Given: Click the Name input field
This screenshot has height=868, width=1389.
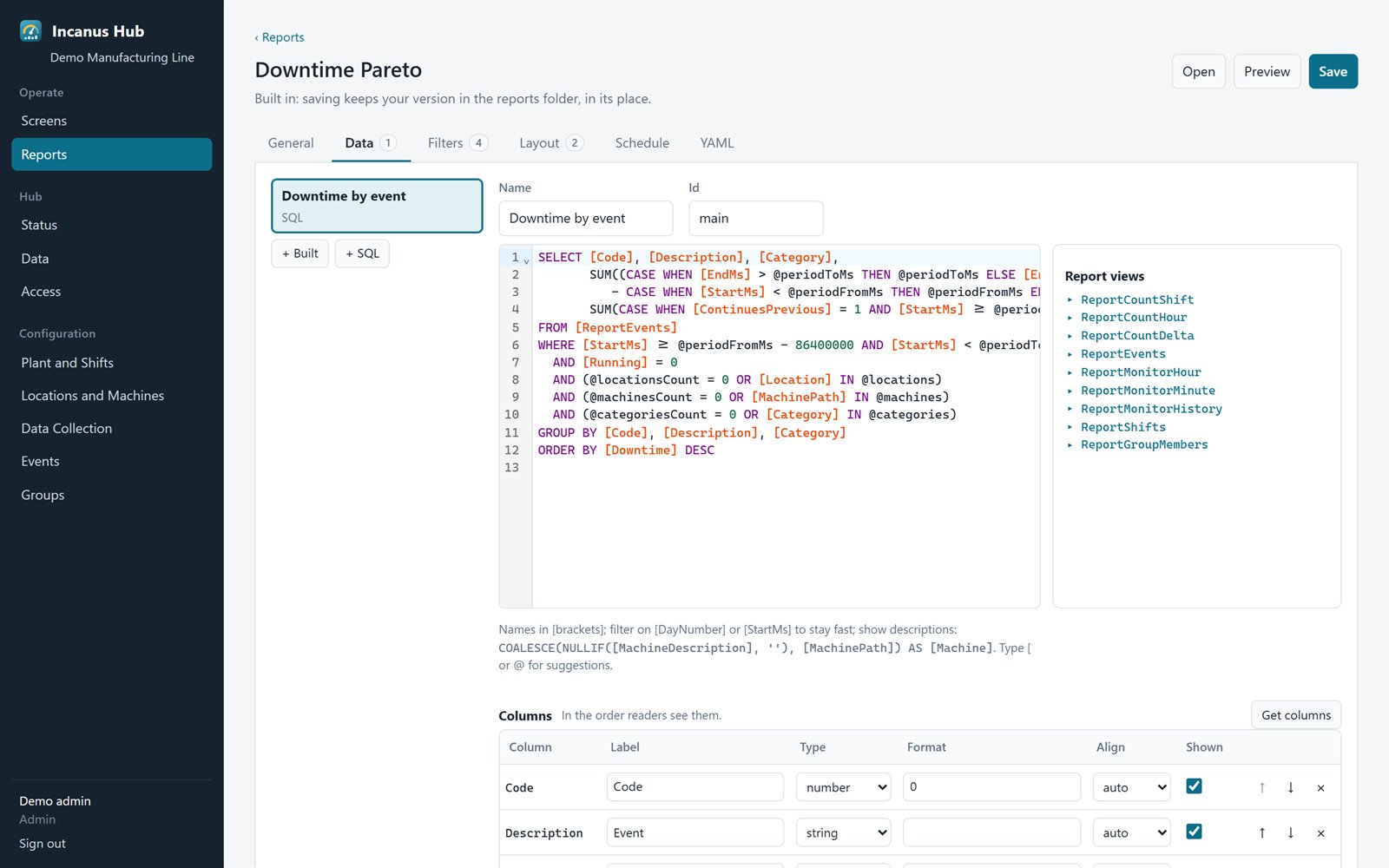Looking at the screenshot, I should click(x=586, y=219).
